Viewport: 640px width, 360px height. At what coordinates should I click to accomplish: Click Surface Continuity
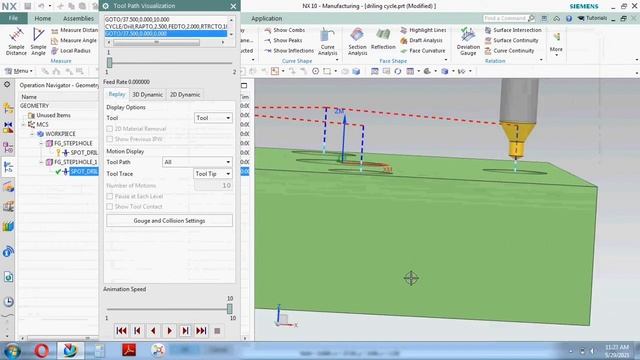511,40
